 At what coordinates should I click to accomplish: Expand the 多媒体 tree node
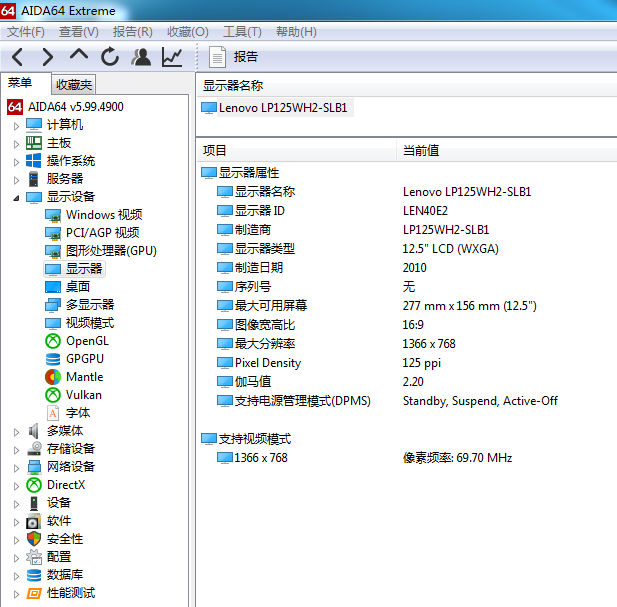point(16,432)
